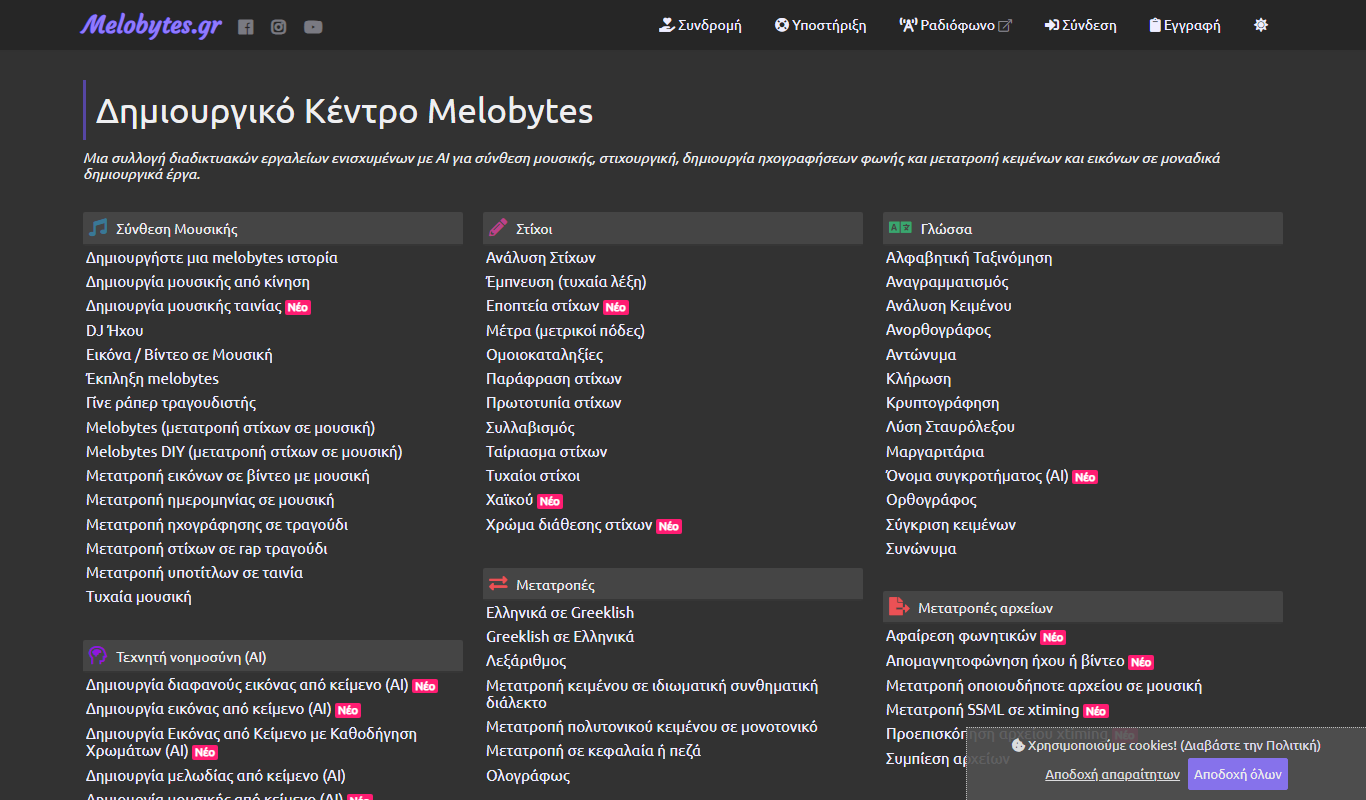The image size is (1366, 800).
Task: Open Απομαγνητοφώνηση ήχου ή βίντεο
Action: (1005, 661)
